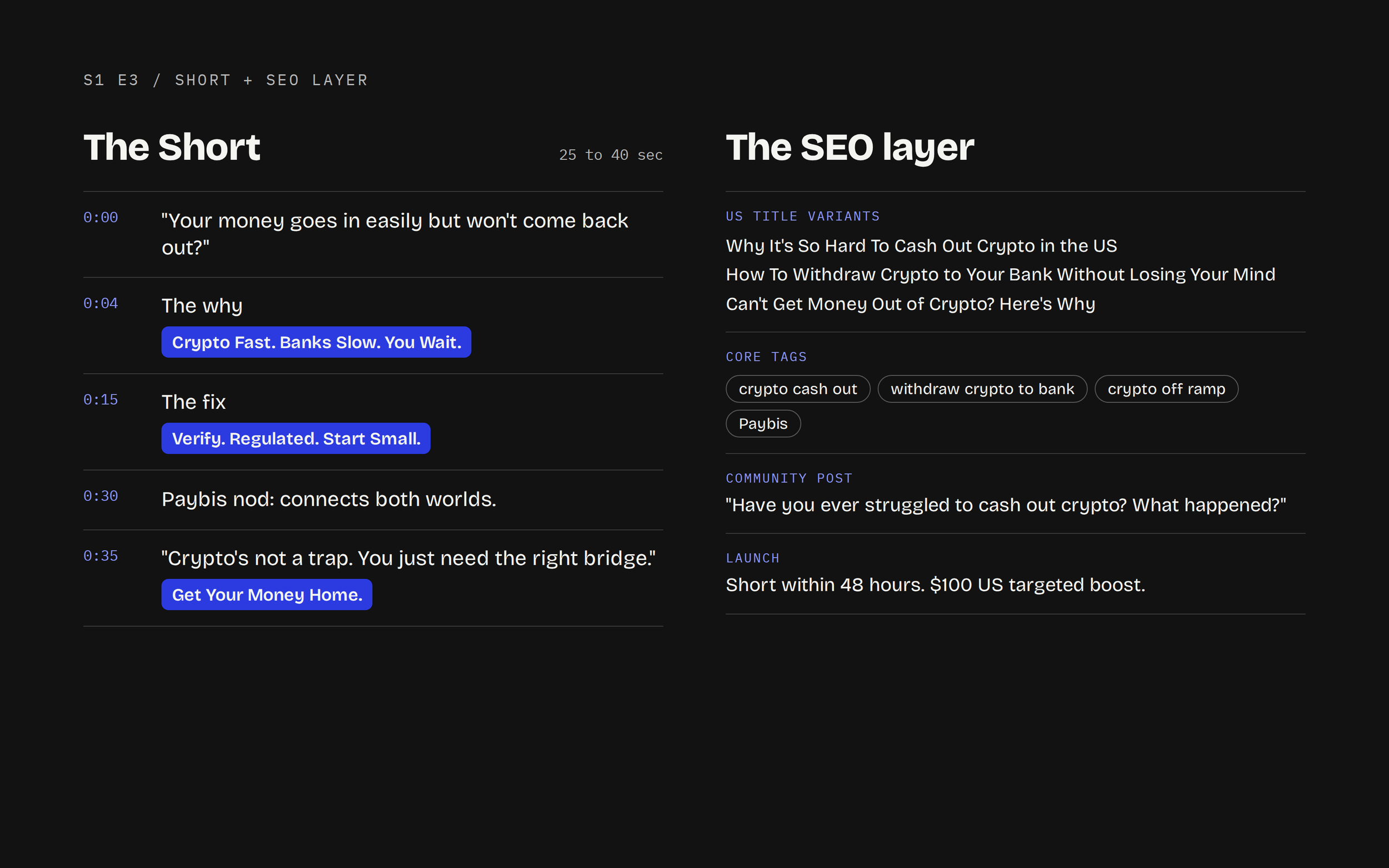Click the 'COMMUNITY POST' label

click(x=789, y=478)
